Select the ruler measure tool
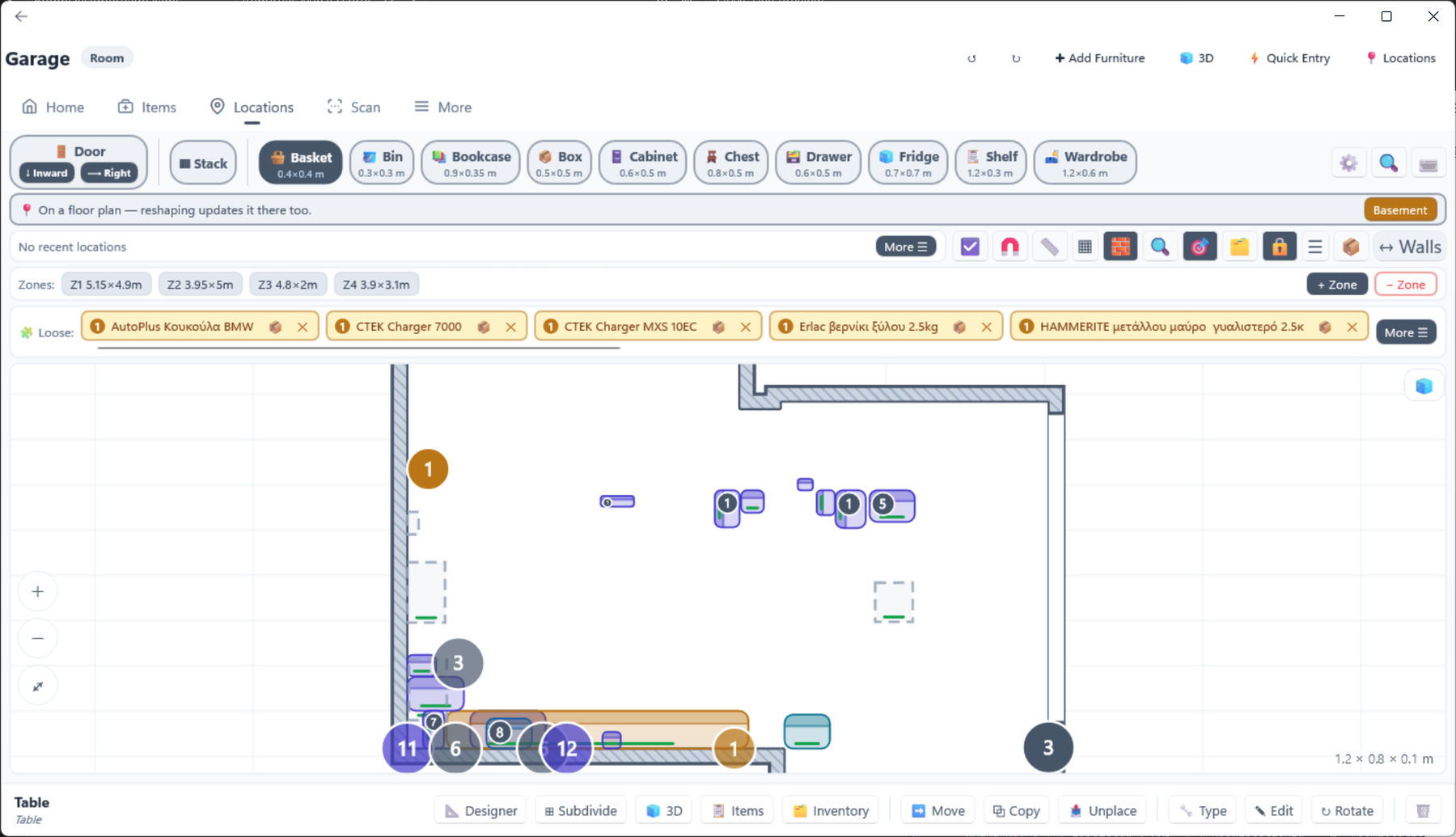1456x837 pixels. pos(1049,247)
